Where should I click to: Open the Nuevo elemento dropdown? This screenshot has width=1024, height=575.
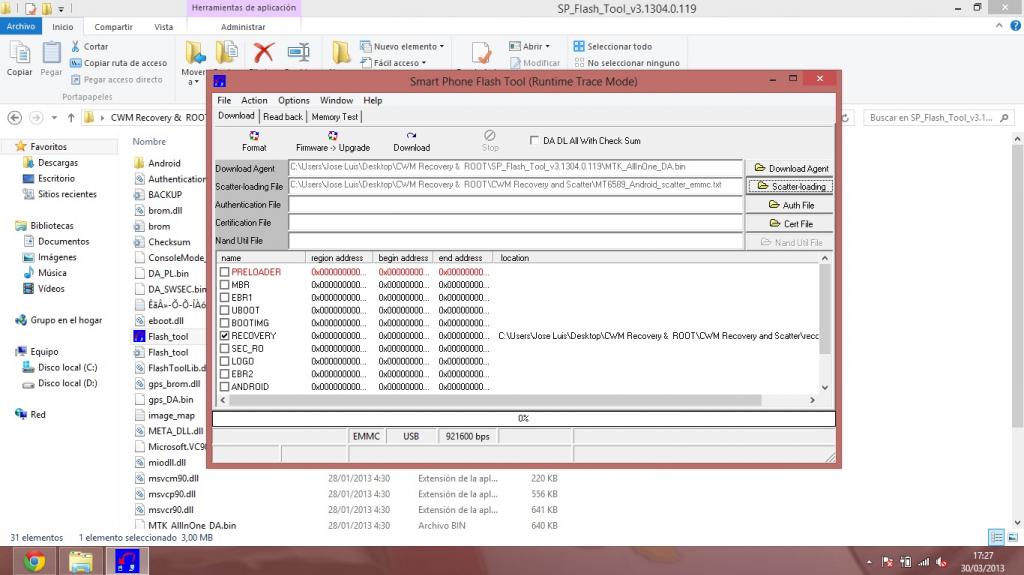[x=402, y=46]
